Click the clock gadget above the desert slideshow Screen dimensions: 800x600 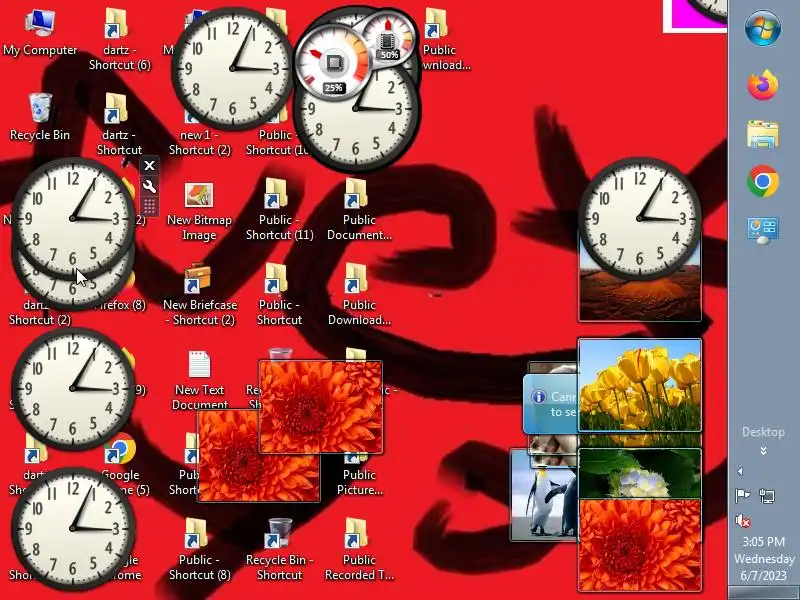[640, 218]
